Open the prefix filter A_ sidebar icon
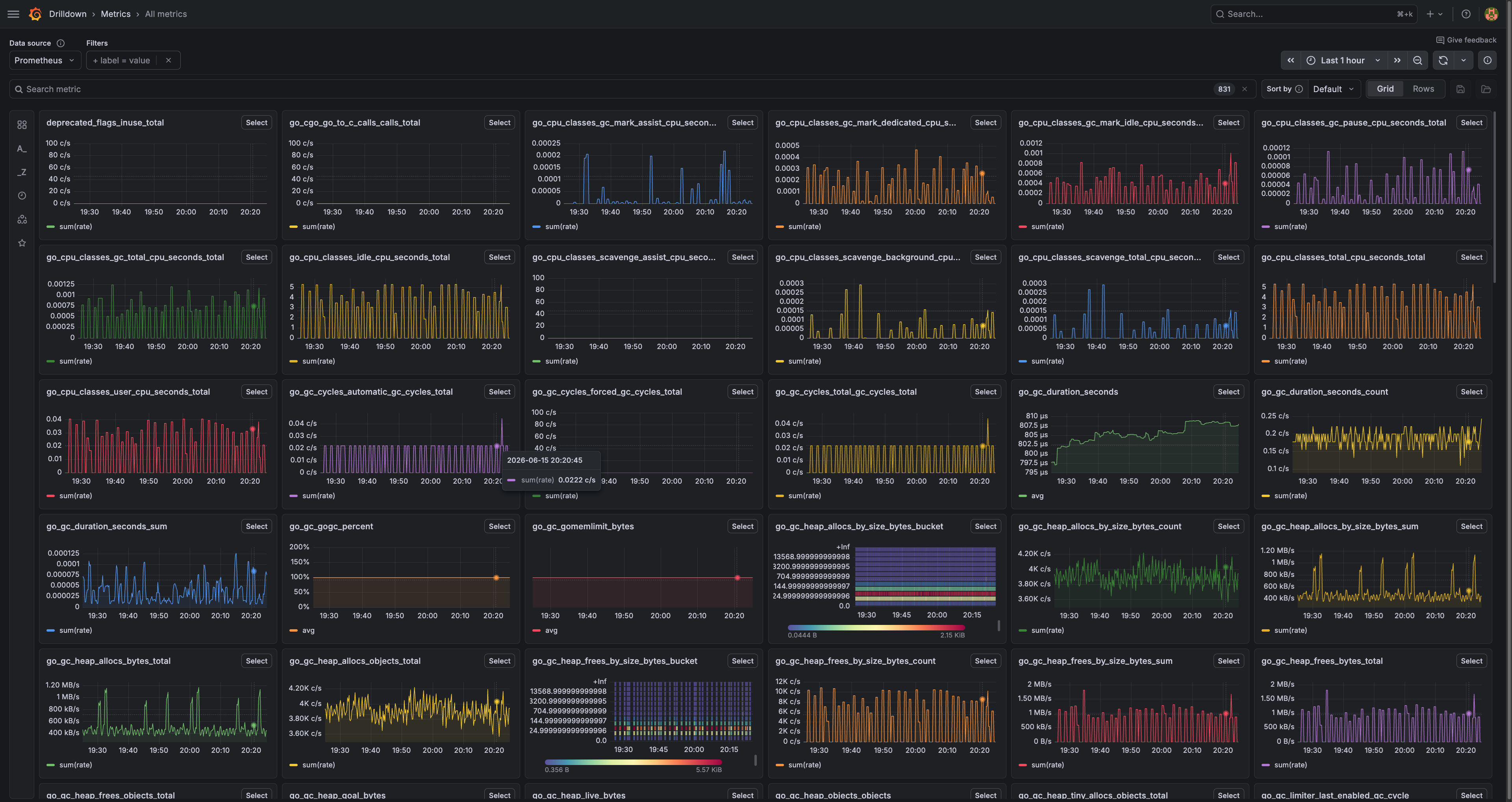This screenshot has height=802, width=1512. pyautogui.click(x=22, y=148)
